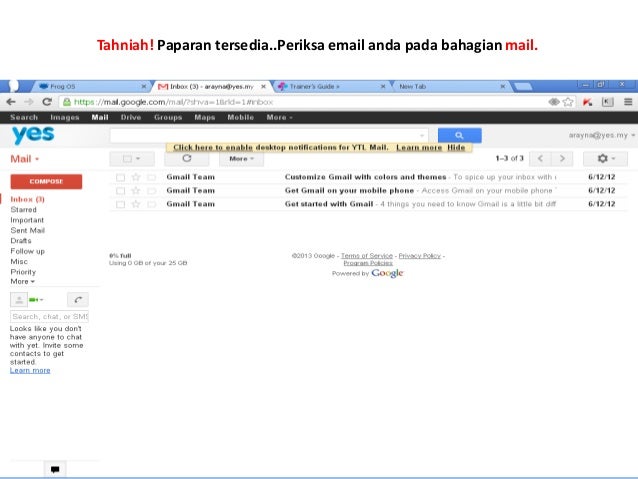Tick checkbox for Customize Gmail with colors email
This screenshot has width=638, height=479.
(x=120, y=177)
